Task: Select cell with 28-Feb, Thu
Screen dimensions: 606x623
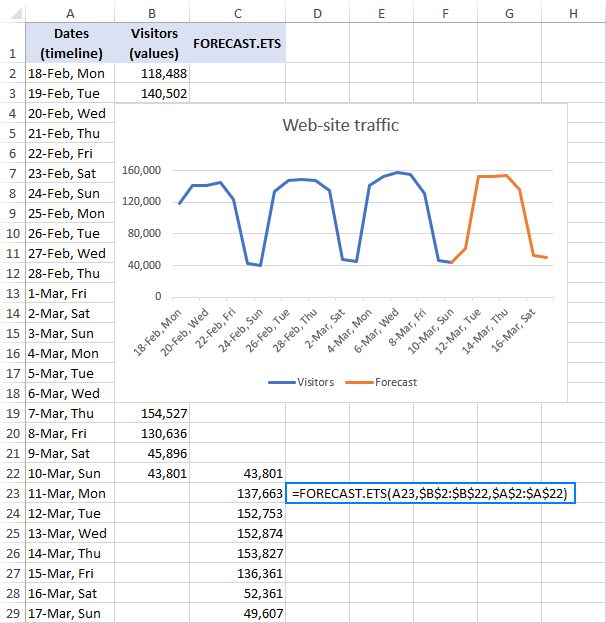Action: 70,273
